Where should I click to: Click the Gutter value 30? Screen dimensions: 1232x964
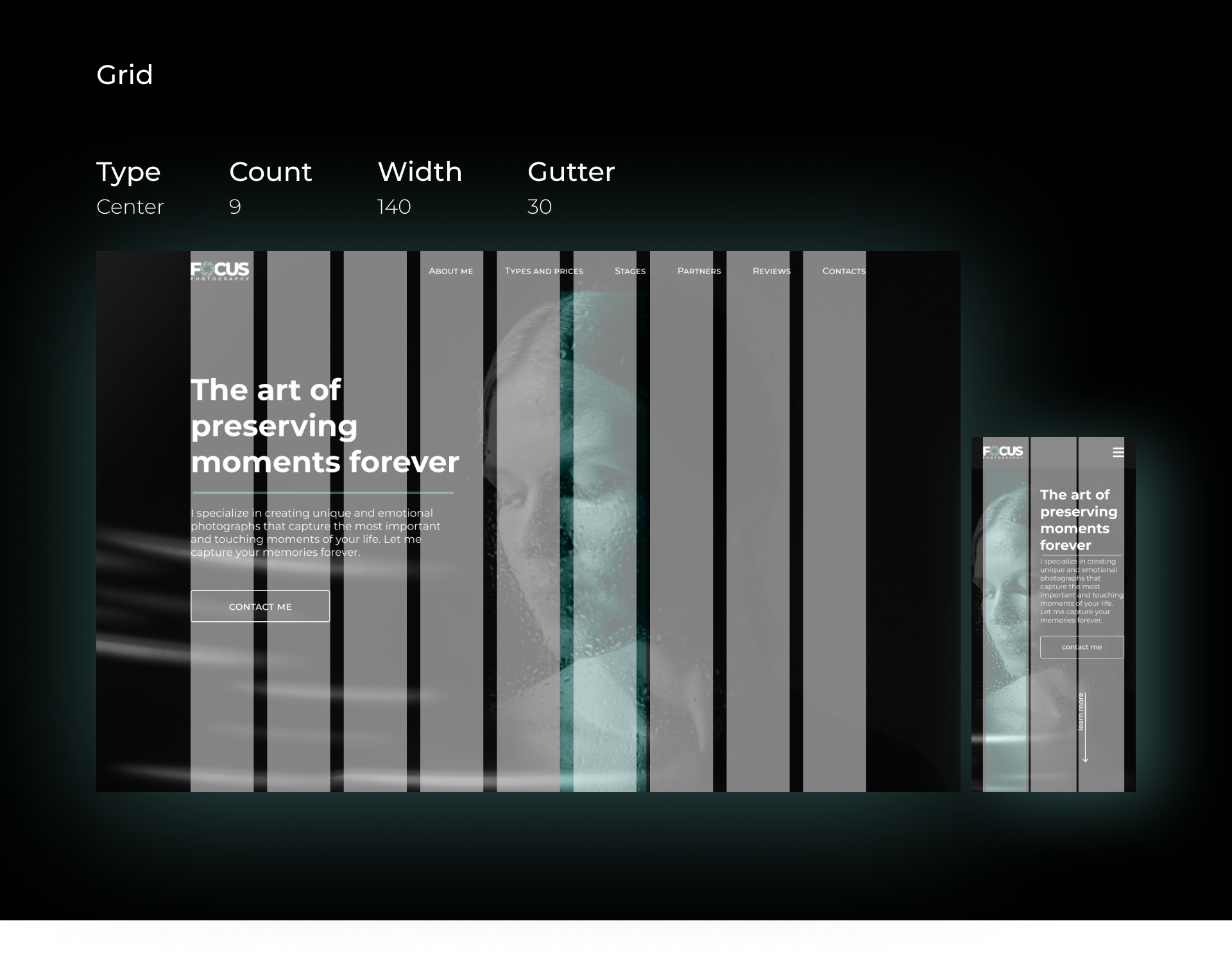tap(540, 207)
